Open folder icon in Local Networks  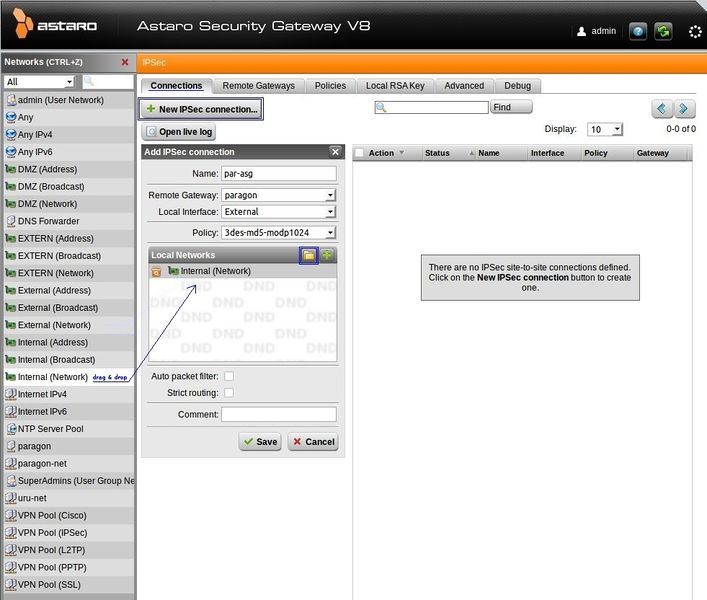pos(309,255)
